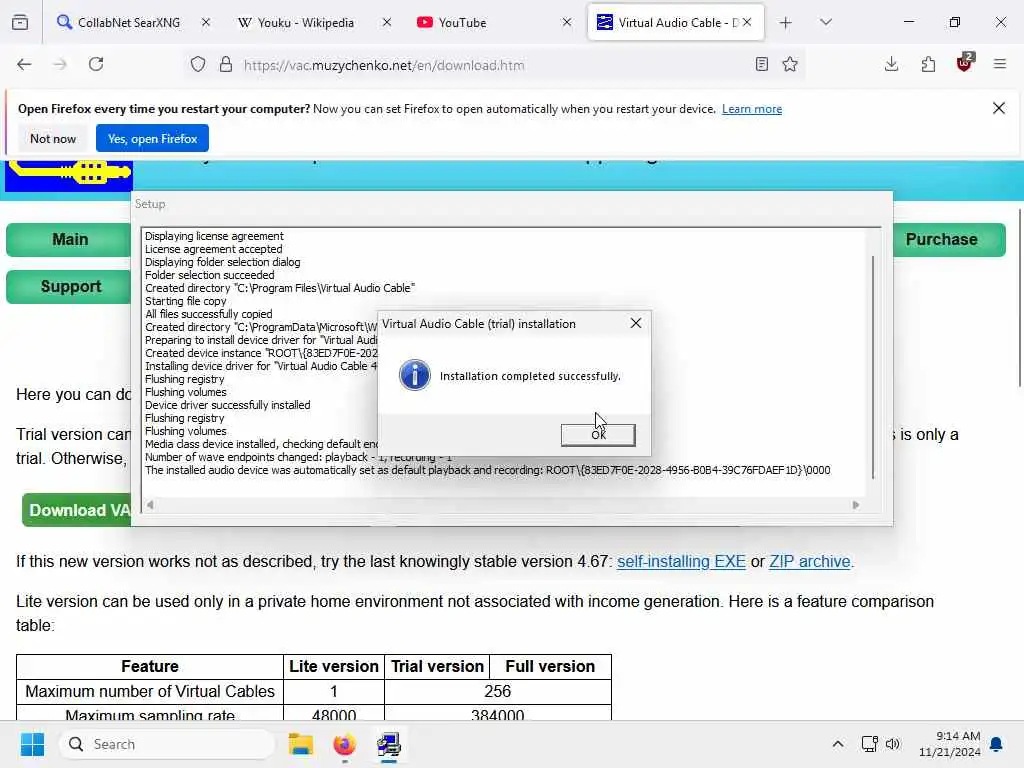
Task: Select the 'All files successfully copied' log line
Action: point(208,314)
